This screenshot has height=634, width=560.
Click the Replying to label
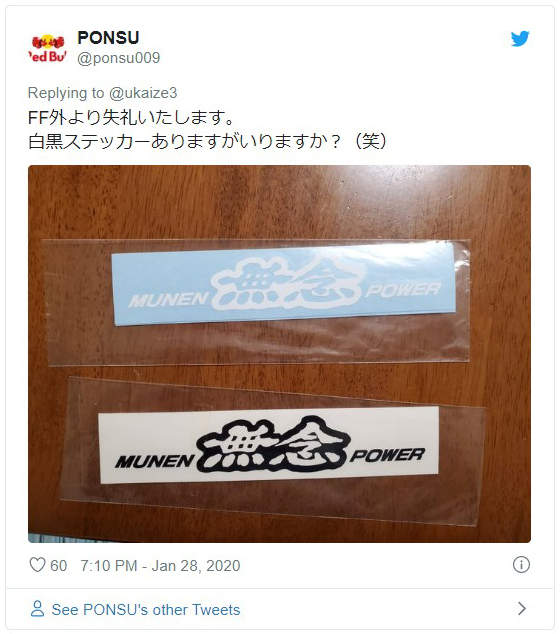(66, 93)
